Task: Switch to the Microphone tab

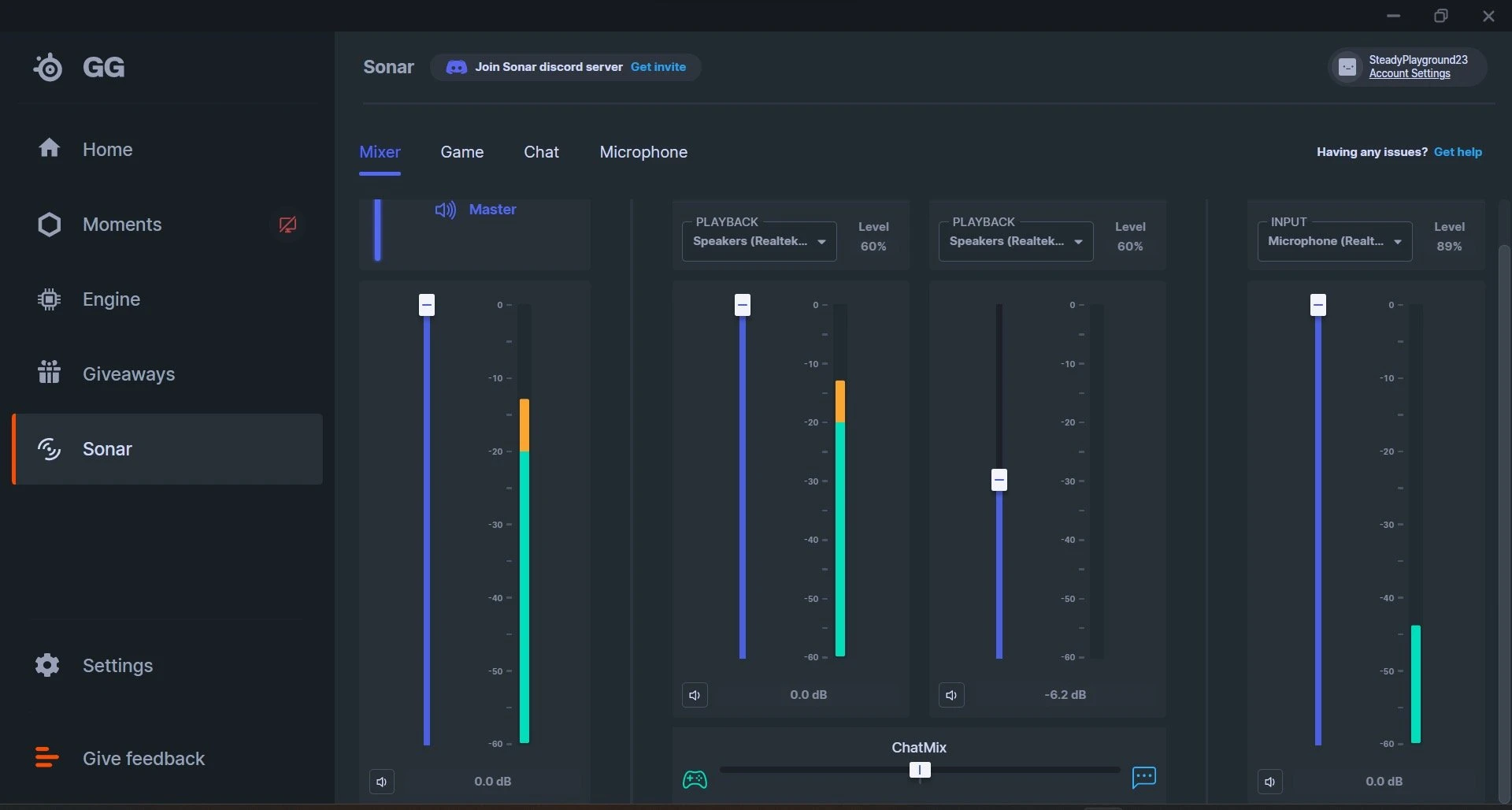Action: click(x=643, y=152)
